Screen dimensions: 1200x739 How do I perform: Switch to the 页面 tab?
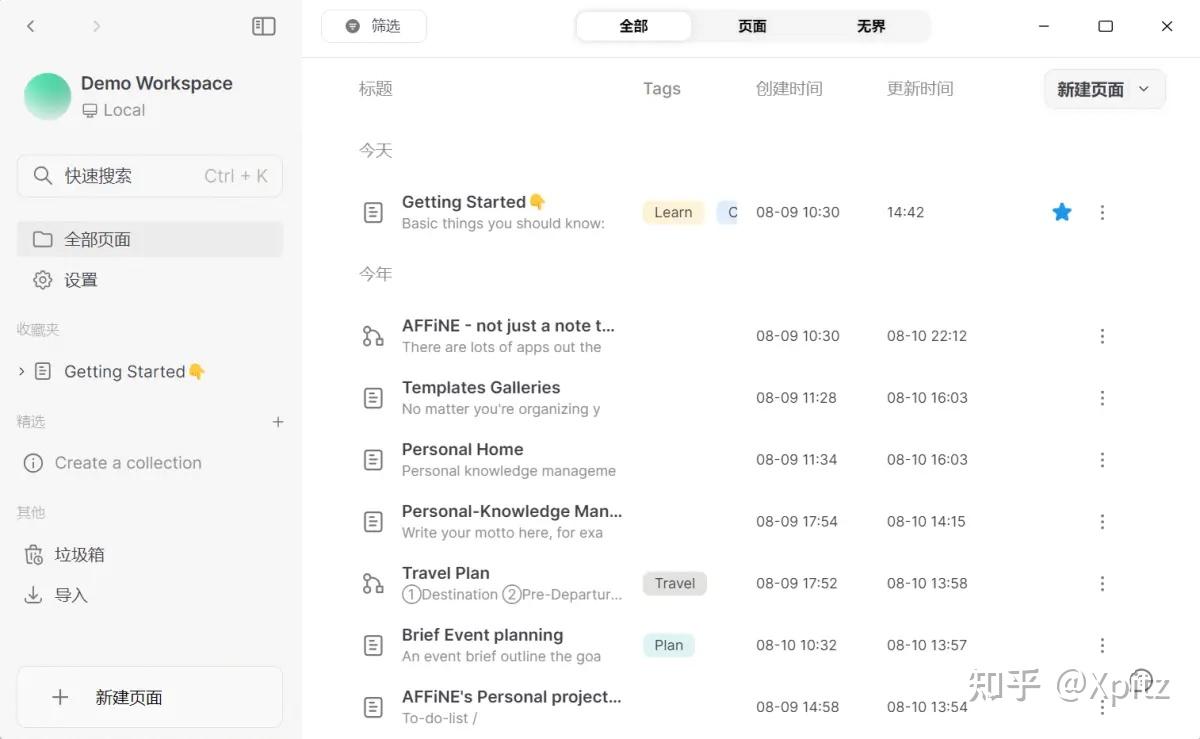(751, 26)
